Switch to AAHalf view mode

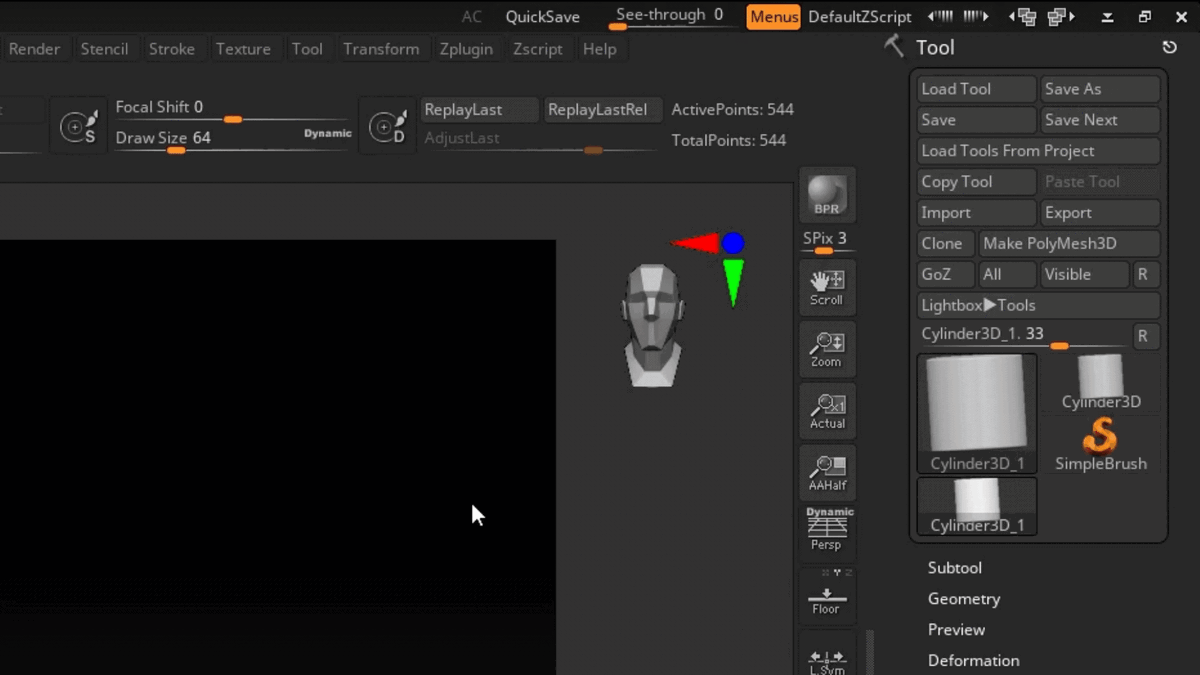(x=827, y=473)
